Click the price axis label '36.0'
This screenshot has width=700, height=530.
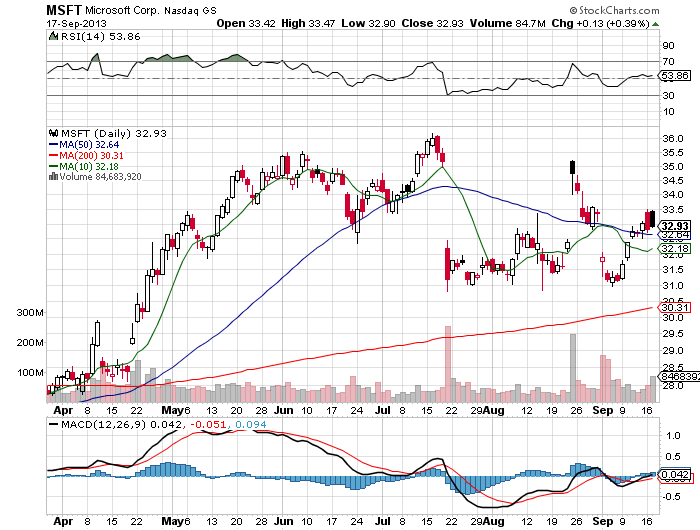[672, 139]
